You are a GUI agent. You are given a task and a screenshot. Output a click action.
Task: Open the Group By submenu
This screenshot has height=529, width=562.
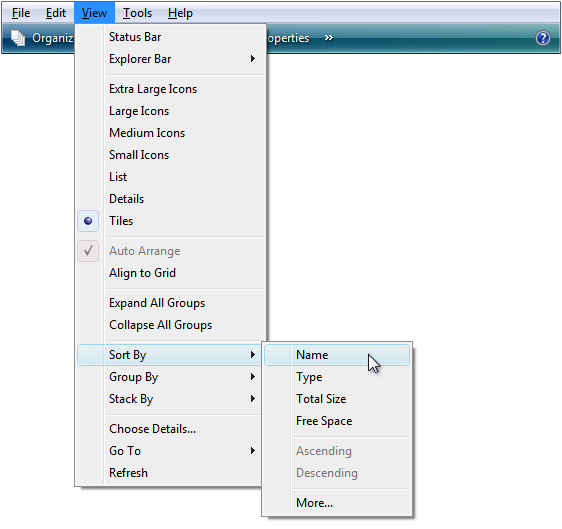(x=169, y=377)
